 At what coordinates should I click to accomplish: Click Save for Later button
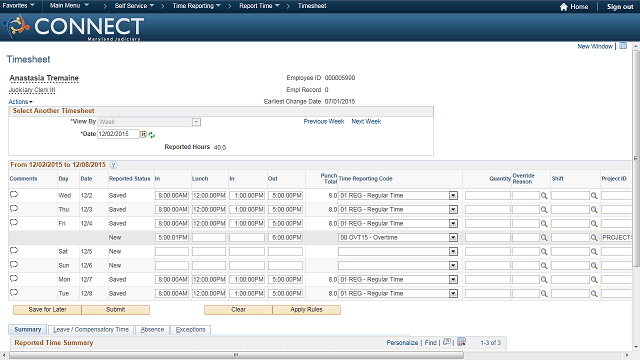[x=47, y=310]
